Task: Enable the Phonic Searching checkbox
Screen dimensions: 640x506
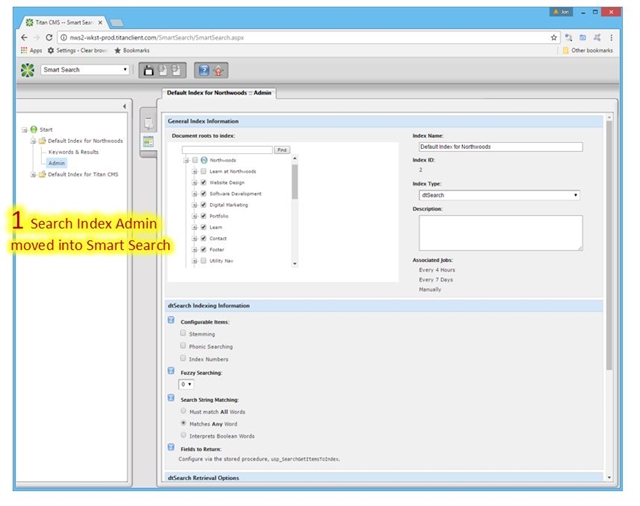Action: [183, 346]
